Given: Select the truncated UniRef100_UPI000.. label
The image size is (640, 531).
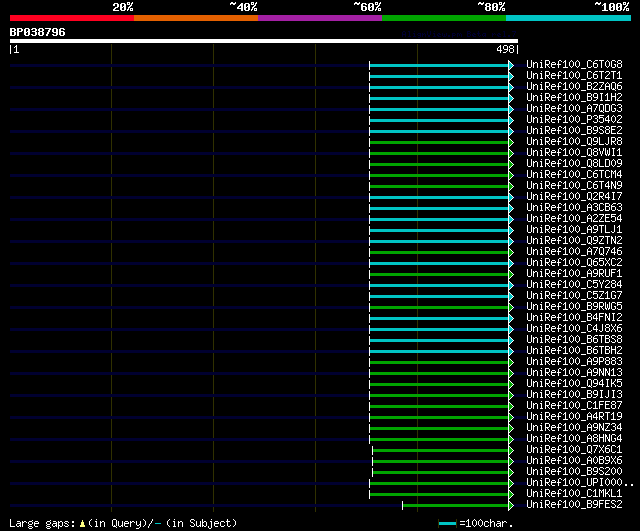Looking at the screenshot, I should [580, 483].
